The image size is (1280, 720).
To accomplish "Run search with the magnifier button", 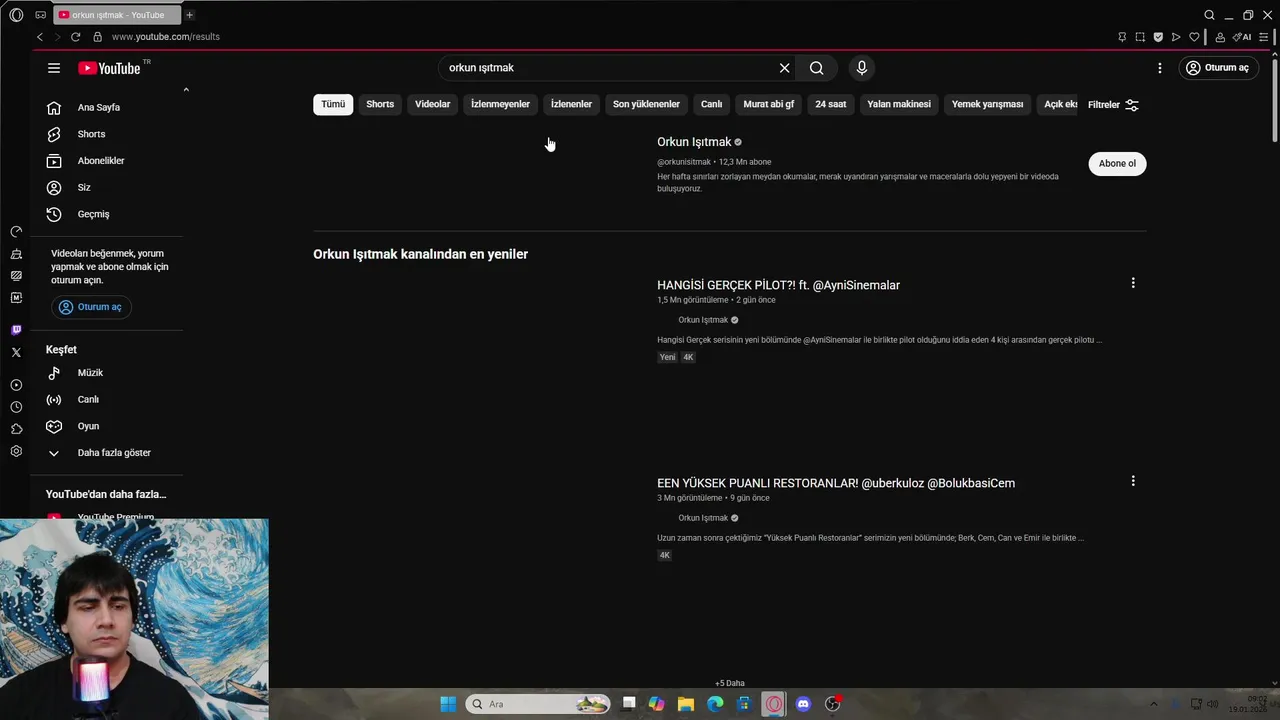I will pyautogui.click(x=817, y=68).
